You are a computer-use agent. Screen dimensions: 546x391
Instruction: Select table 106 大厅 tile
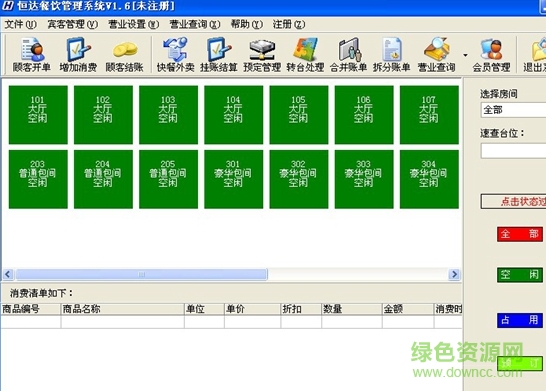pyautogui.click(x=364, y=115)
